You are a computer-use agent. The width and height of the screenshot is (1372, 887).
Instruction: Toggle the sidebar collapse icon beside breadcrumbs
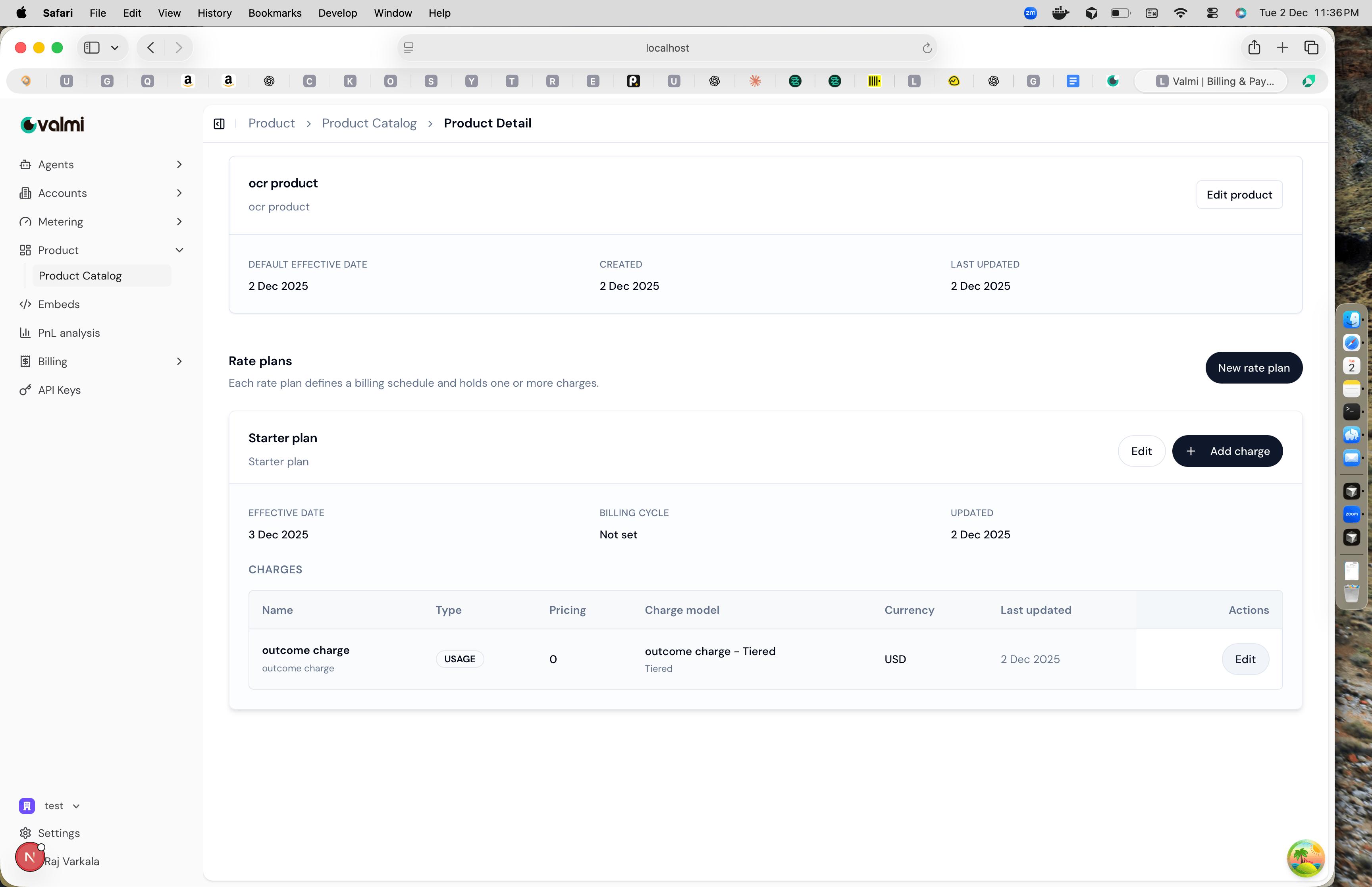tap(220, 124)
